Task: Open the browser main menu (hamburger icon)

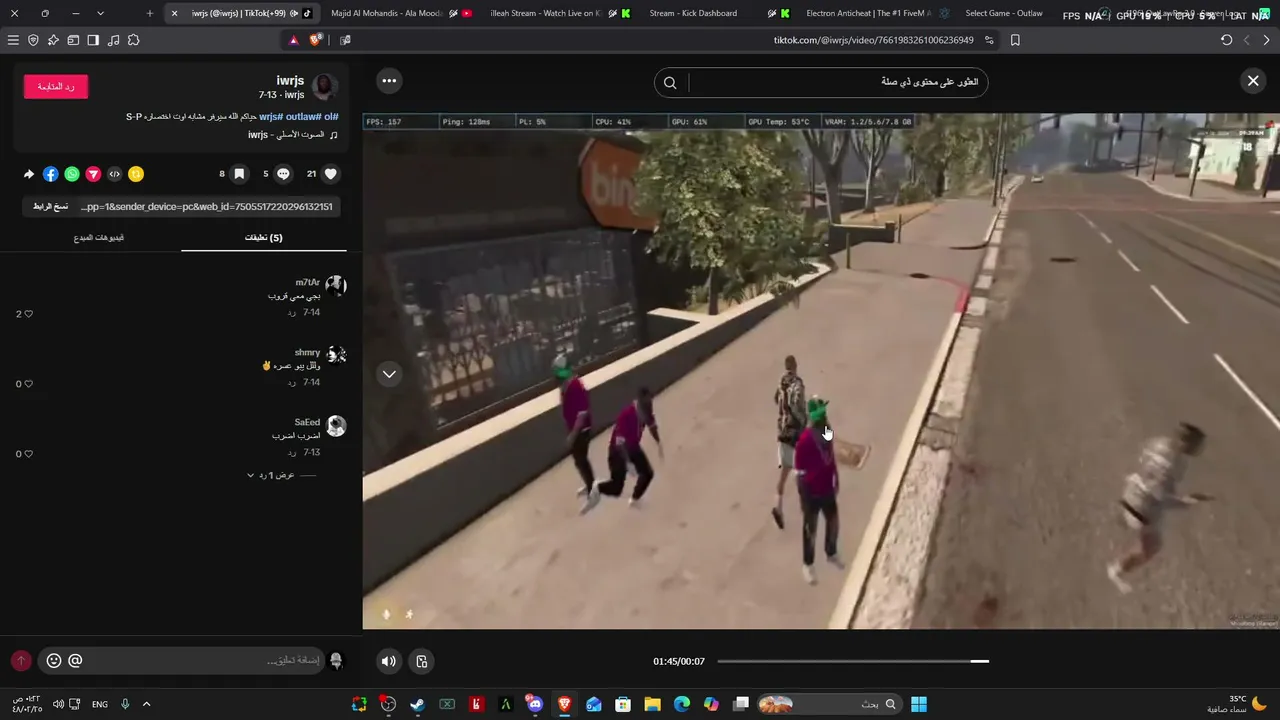Action: (13, 40)
